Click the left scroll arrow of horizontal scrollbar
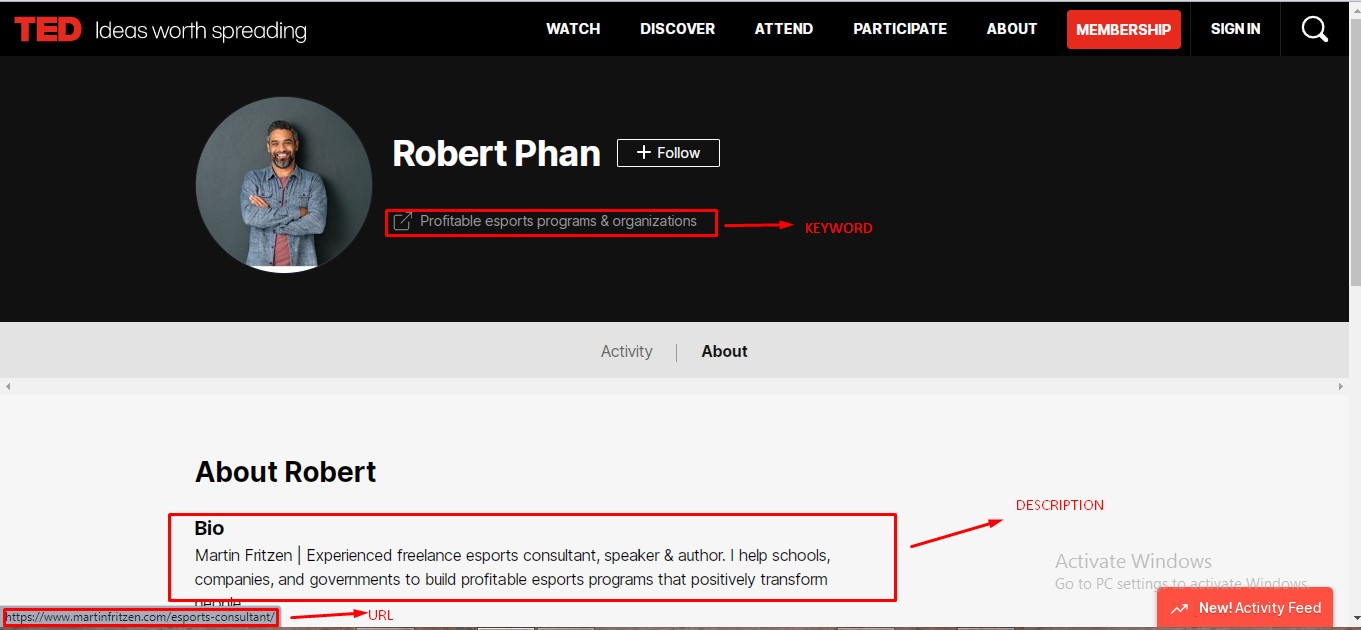Viewport: 1361px width, 630px height. coord(7,386)
